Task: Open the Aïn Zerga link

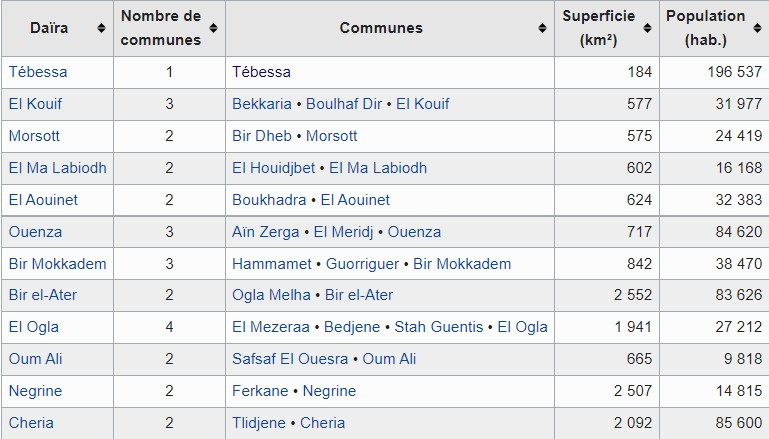Action: pos(266,232)
